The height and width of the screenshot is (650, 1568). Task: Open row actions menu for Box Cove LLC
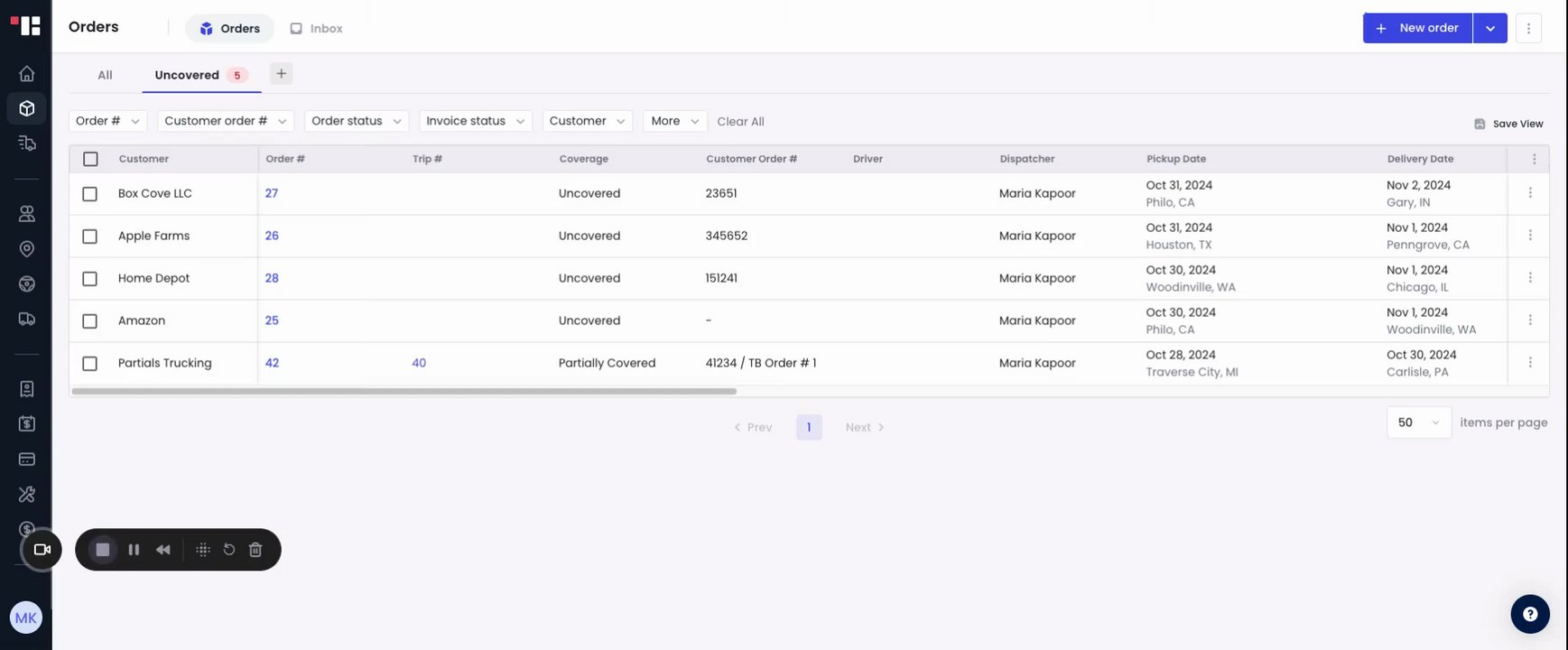point(1530,193)
